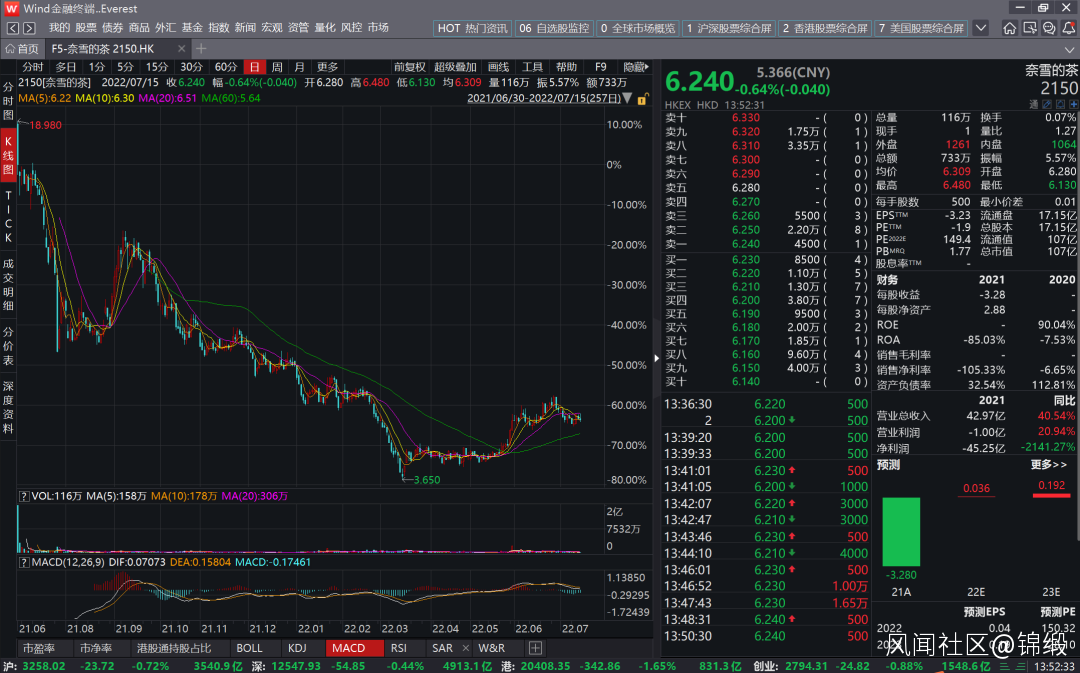Open 1 沪深股票综合屏

tap(729, 28)
